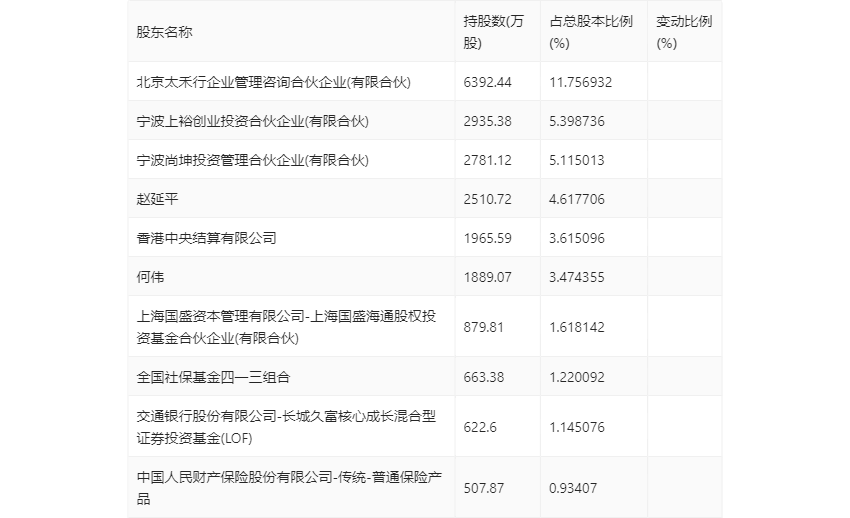Viewport: 850px width, 518px height.
Task: Click the percentage 3.474355
Action: pyautogui.click(x=577, y=277)
